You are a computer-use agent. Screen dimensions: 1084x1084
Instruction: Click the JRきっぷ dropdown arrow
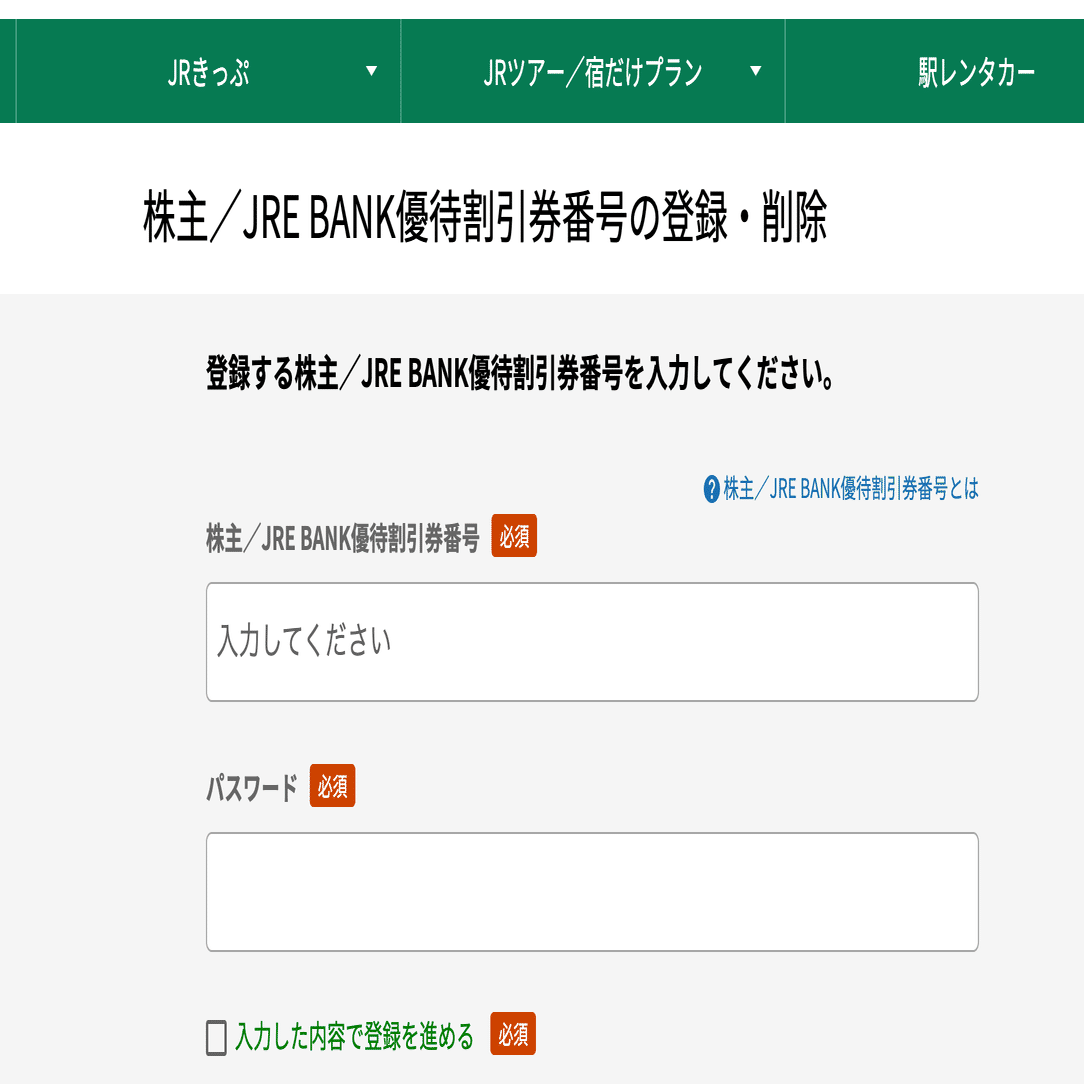click(x=372, y=71)
